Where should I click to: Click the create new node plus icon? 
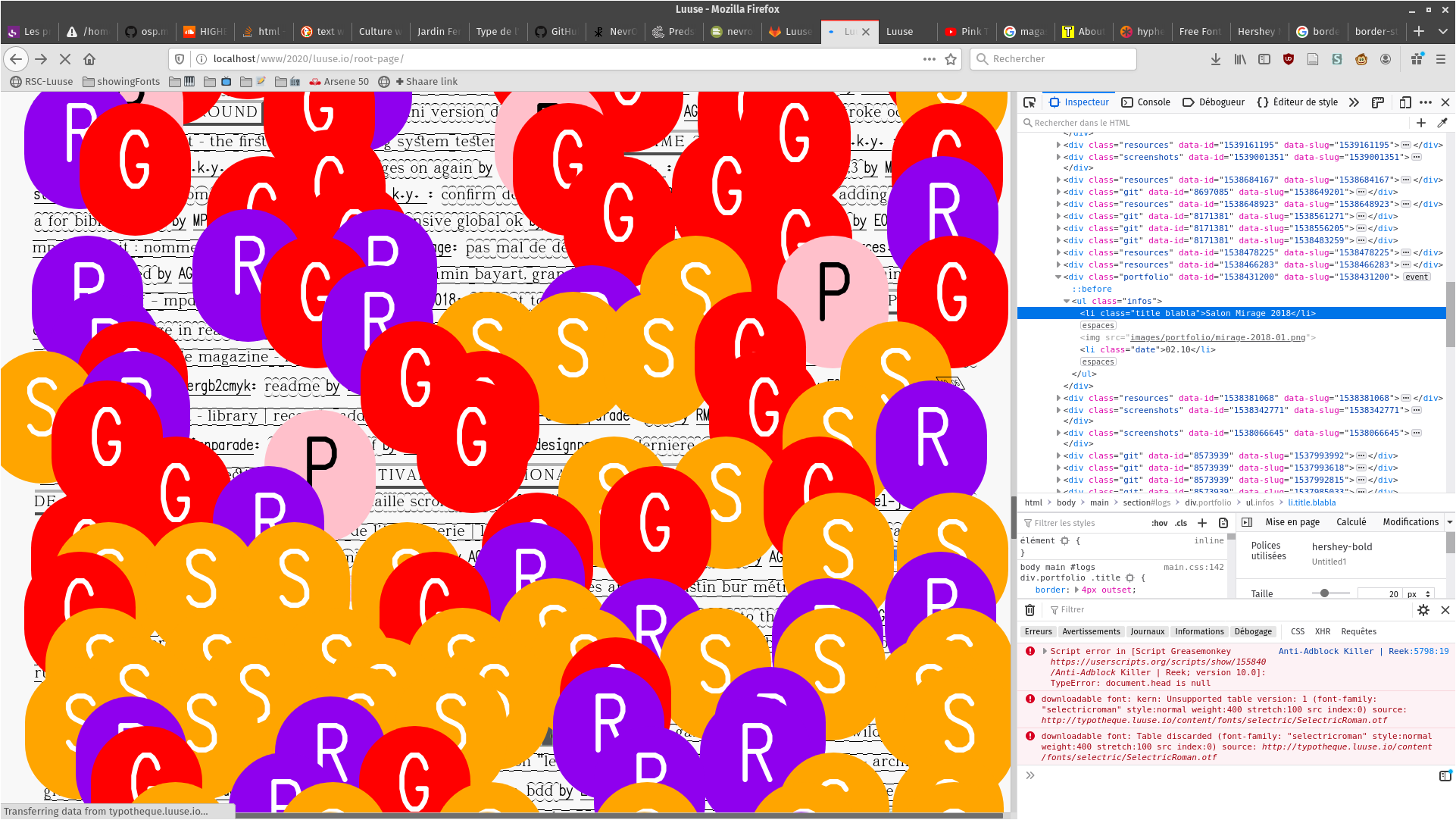click(1421, 123)
